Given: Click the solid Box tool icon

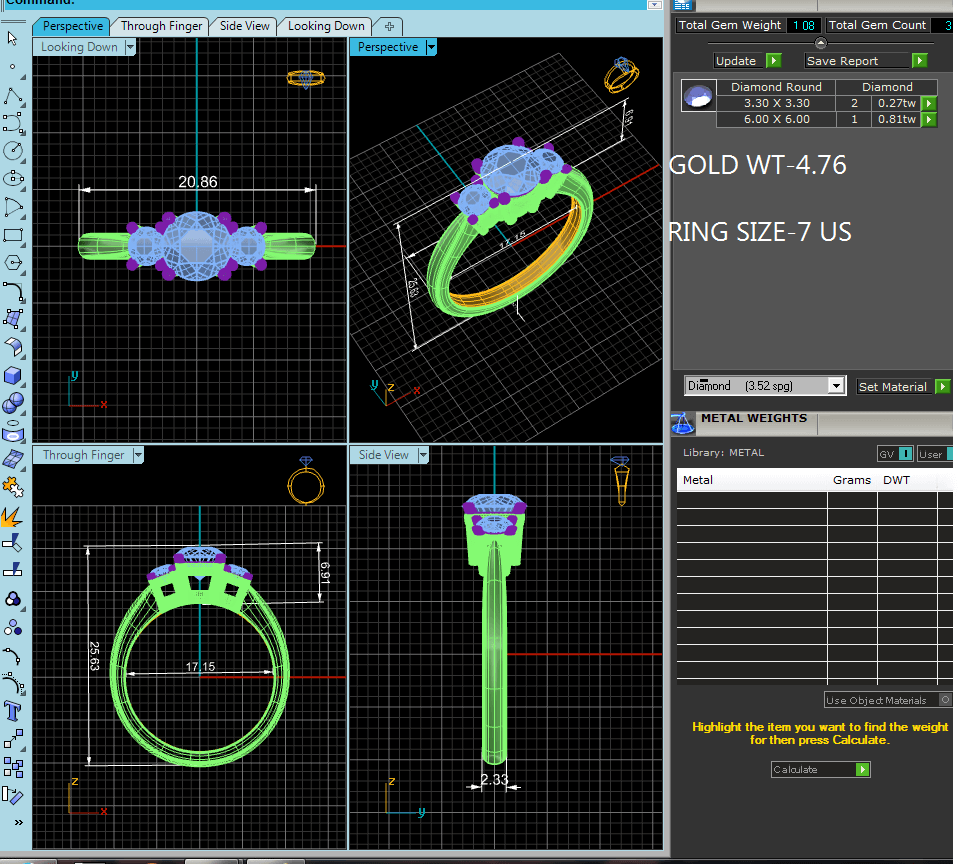Looking at the screenshot, I should [13, 375].
